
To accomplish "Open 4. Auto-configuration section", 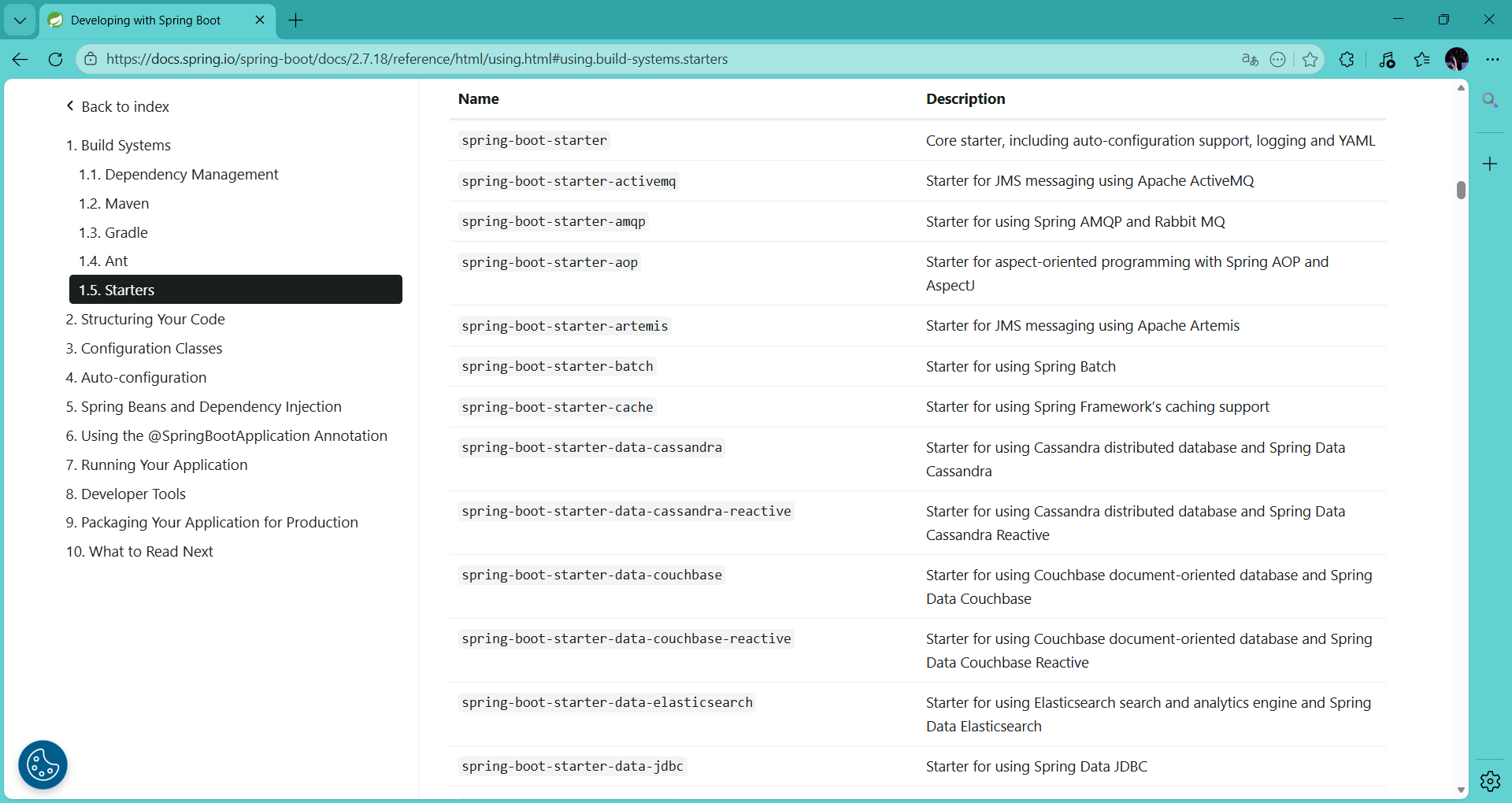I will coord(136,377).
